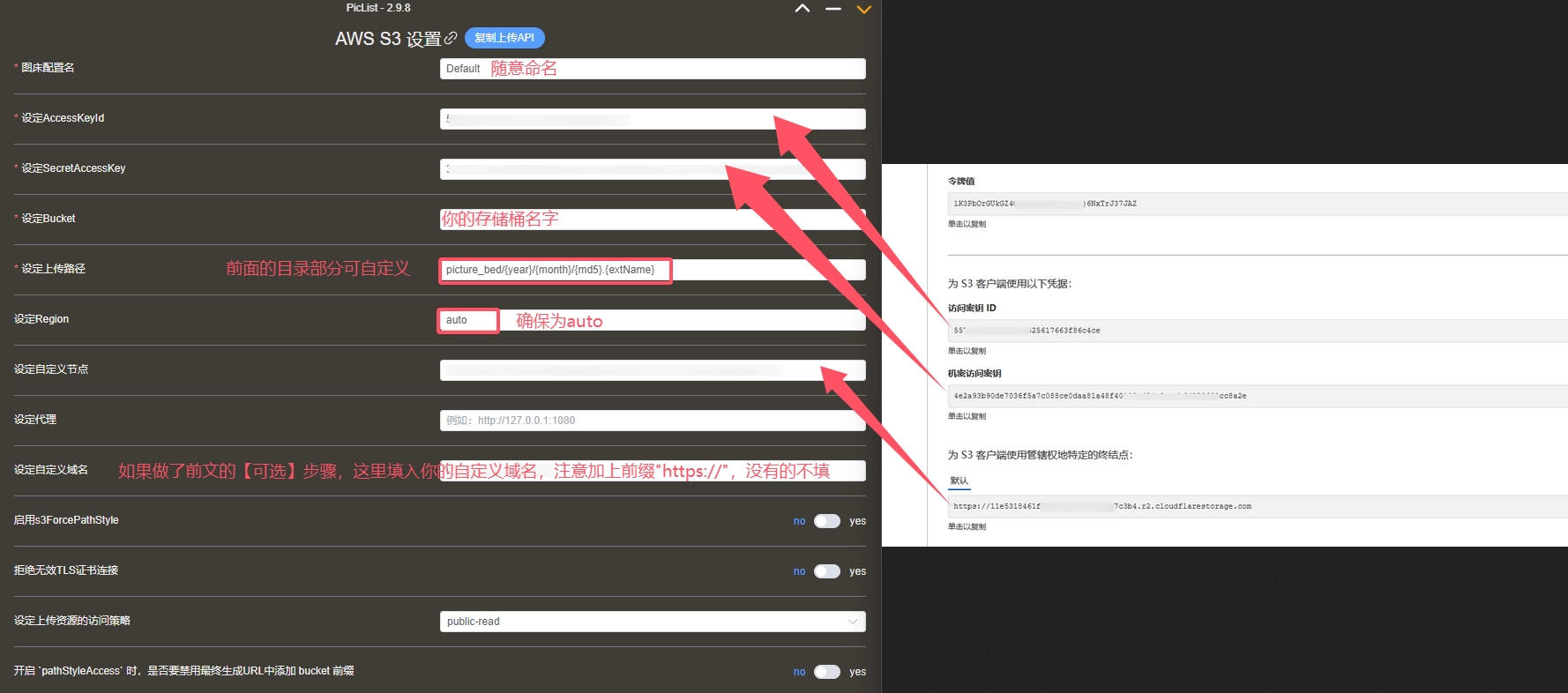Select the 设定Bucket input box
Viewport: 1568px width, 693px height.
[652, 220]
